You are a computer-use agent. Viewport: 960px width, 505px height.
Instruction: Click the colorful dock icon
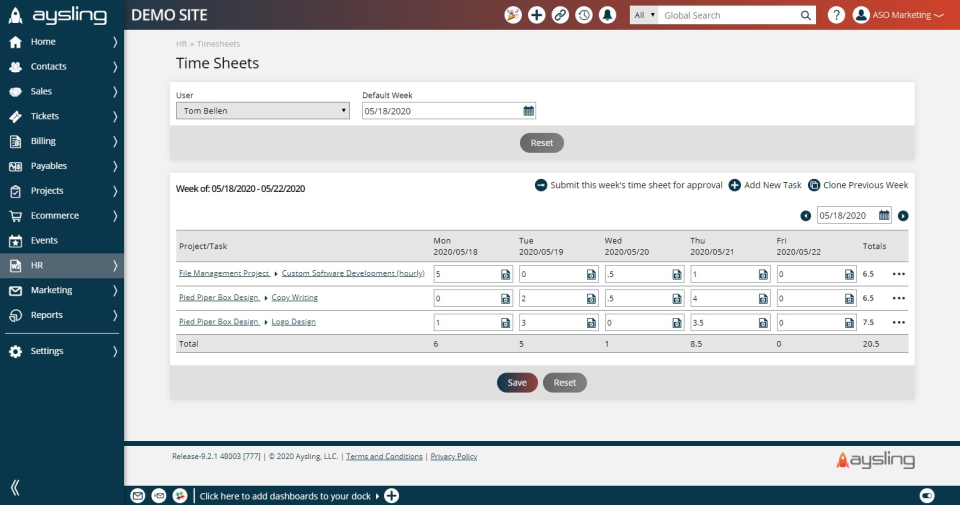click(x=179, y=496)
